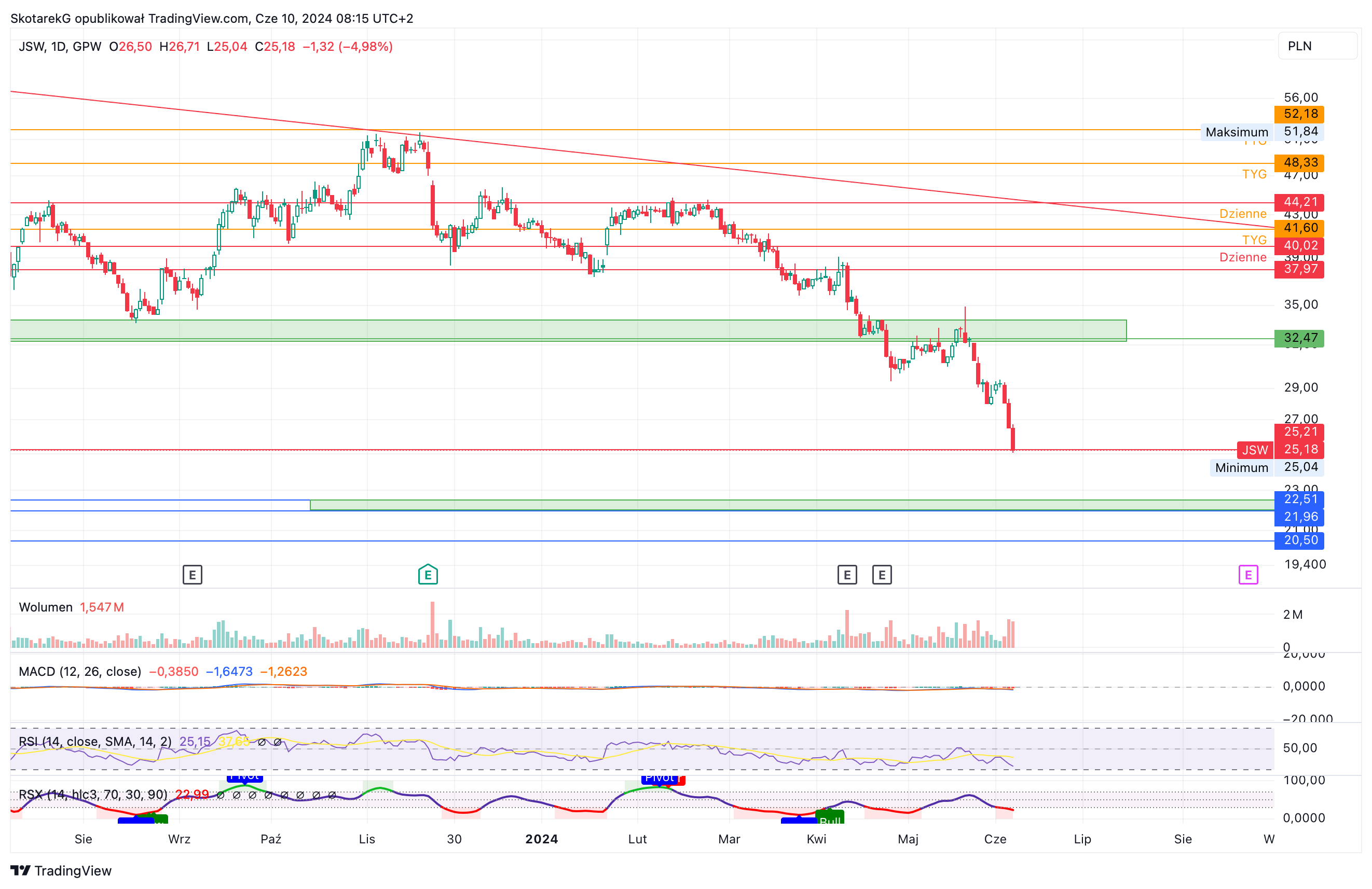Click the earnings E marker near Wrz
1372x889 pixels.
pyautogui.click(x=193, y=574)
